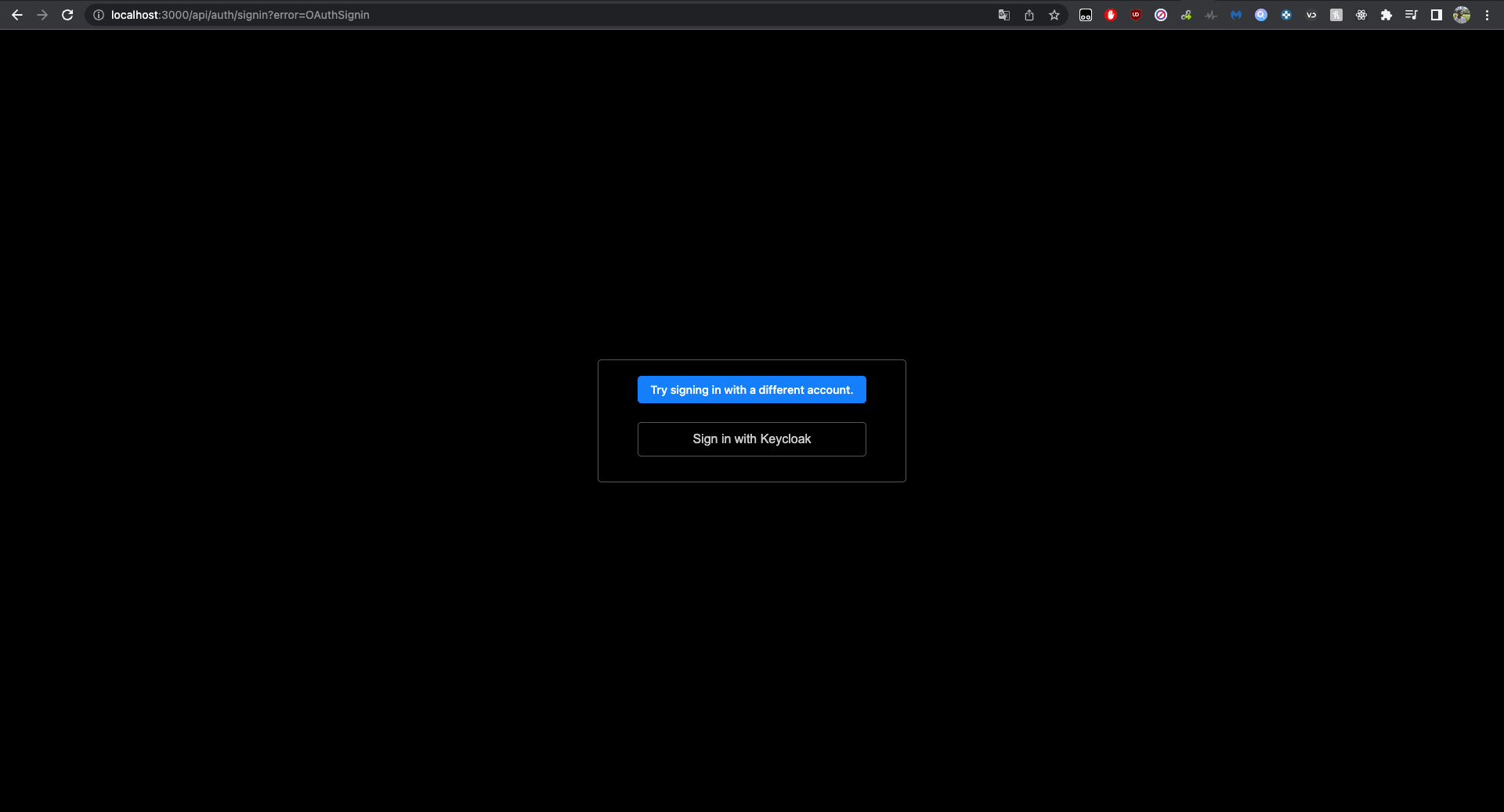The height and width of the screenshot is (812, 1504).
Task: Open the red stop-hand AdBlock extension
Action: tap(1111, 15)
